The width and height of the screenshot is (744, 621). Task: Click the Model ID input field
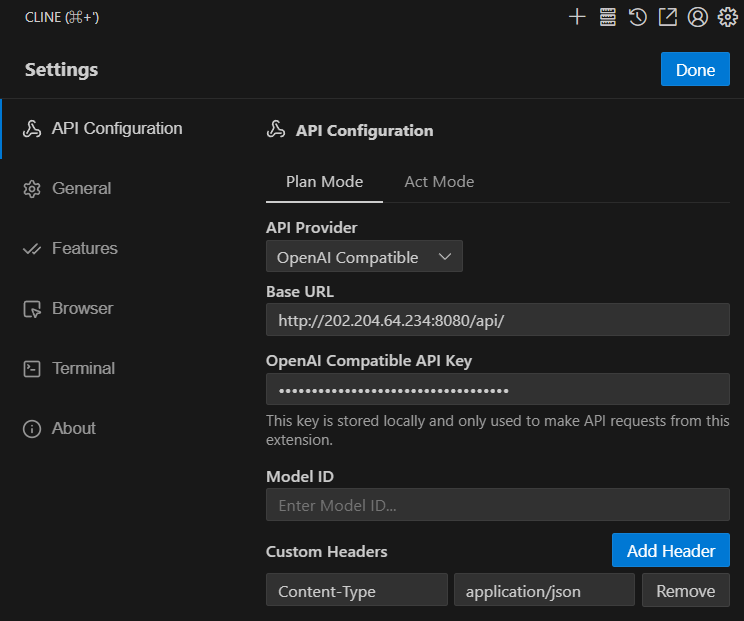click(497, 505)
